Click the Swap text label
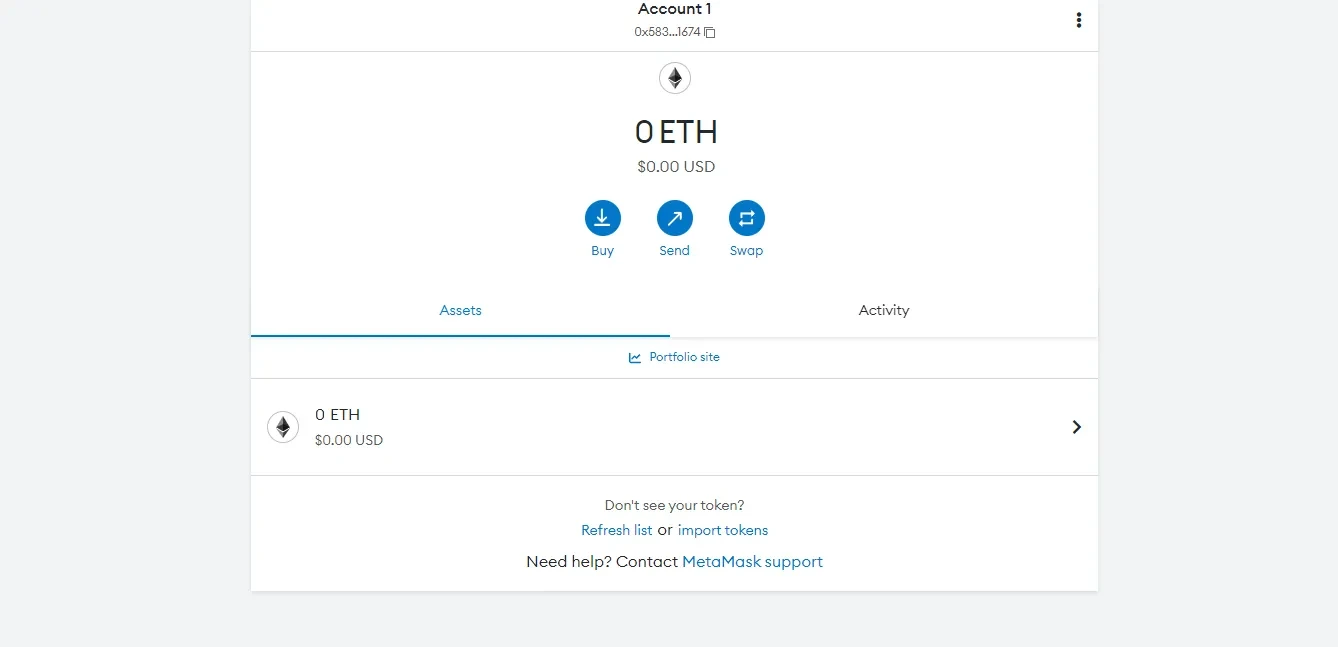The image size is (1338, 647). pos(746,251)
